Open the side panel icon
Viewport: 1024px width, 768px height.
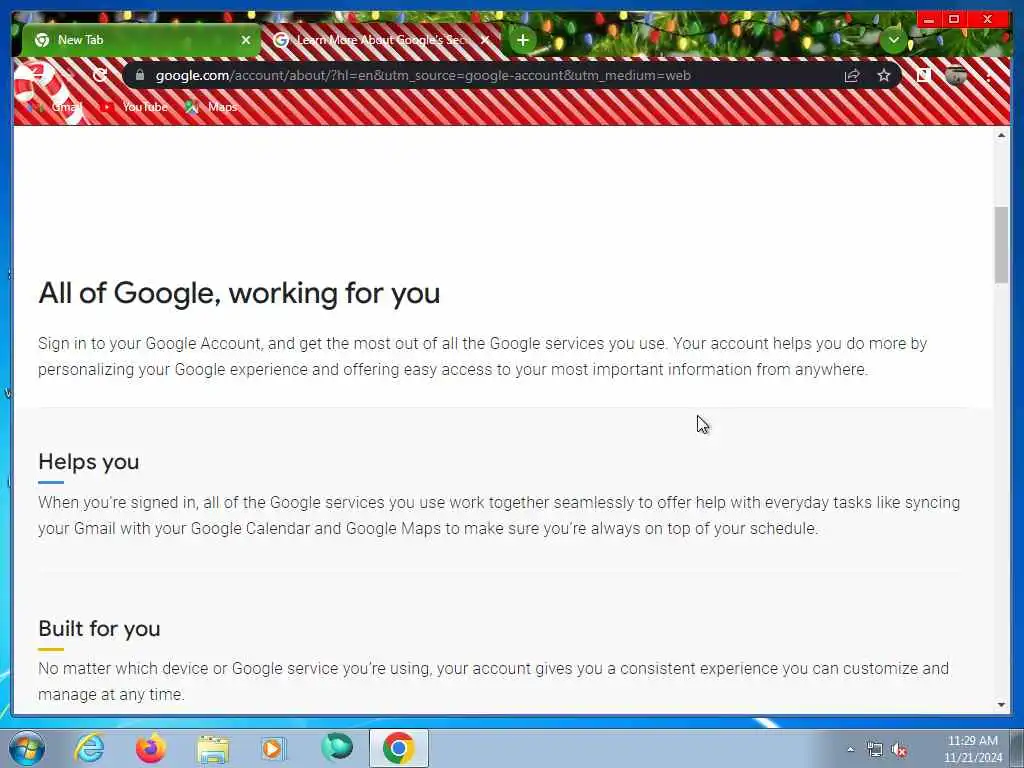(923, 76)
